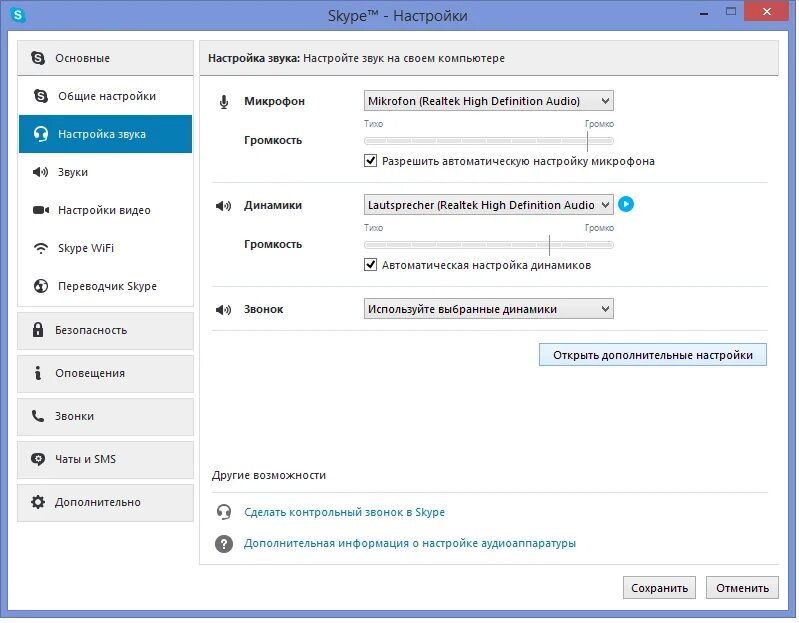Click the speaker icon beside Звонок
This screenshot has width=799, height=623.
[223, 310]
